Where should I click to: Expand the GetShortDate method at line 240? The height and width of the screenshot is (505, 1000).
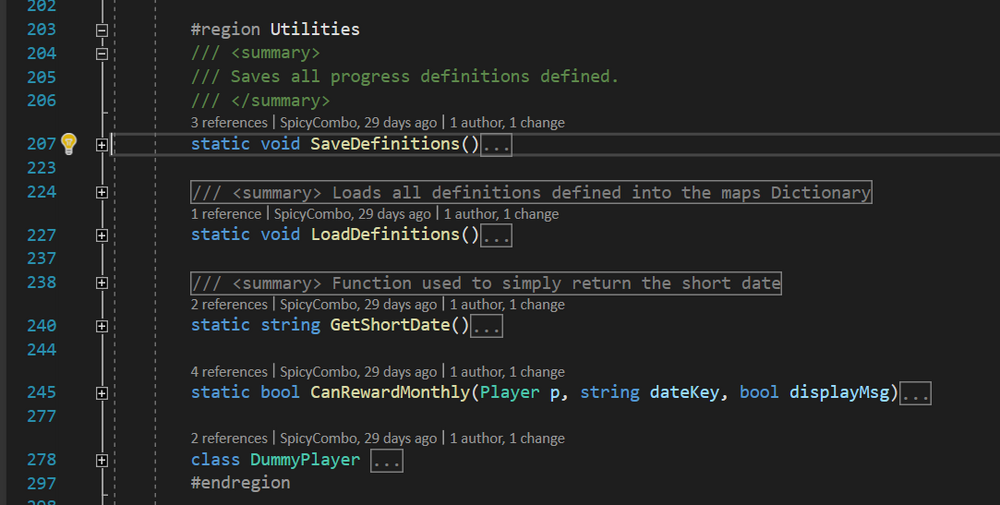coord(101,326)
